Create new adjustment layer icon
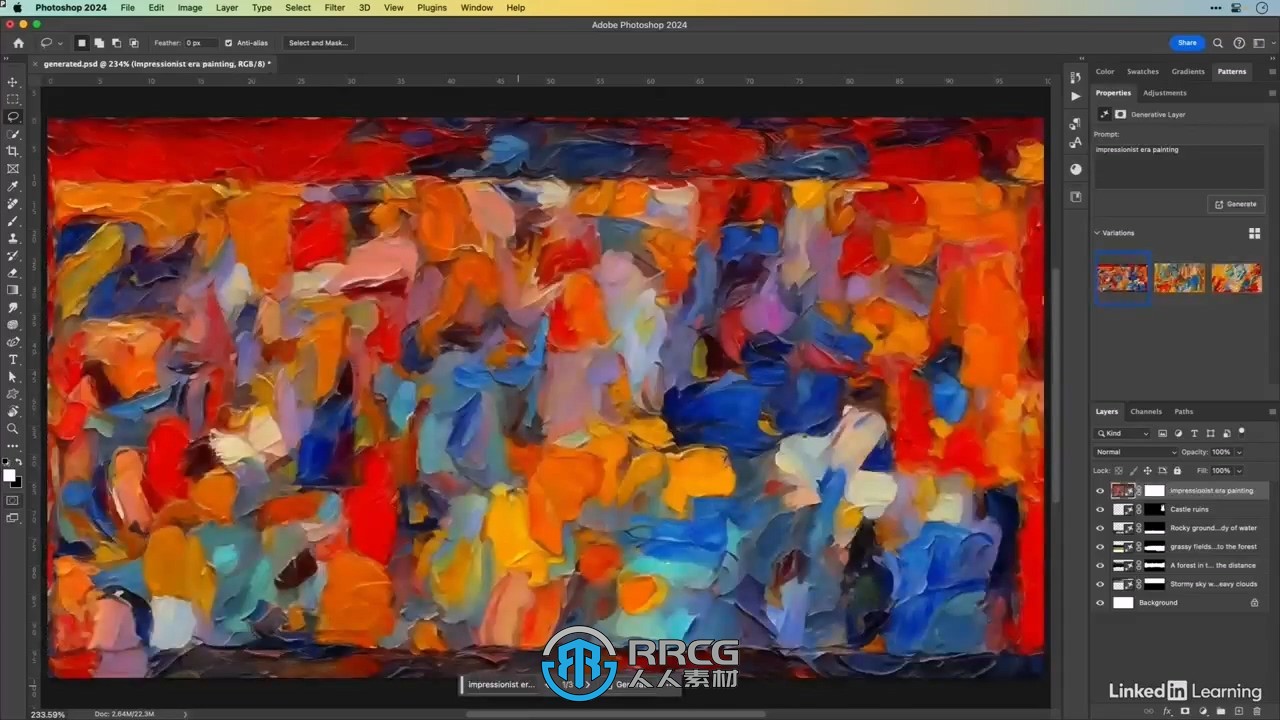This screenshot has height=720, width=1280. coord(1203,711)
